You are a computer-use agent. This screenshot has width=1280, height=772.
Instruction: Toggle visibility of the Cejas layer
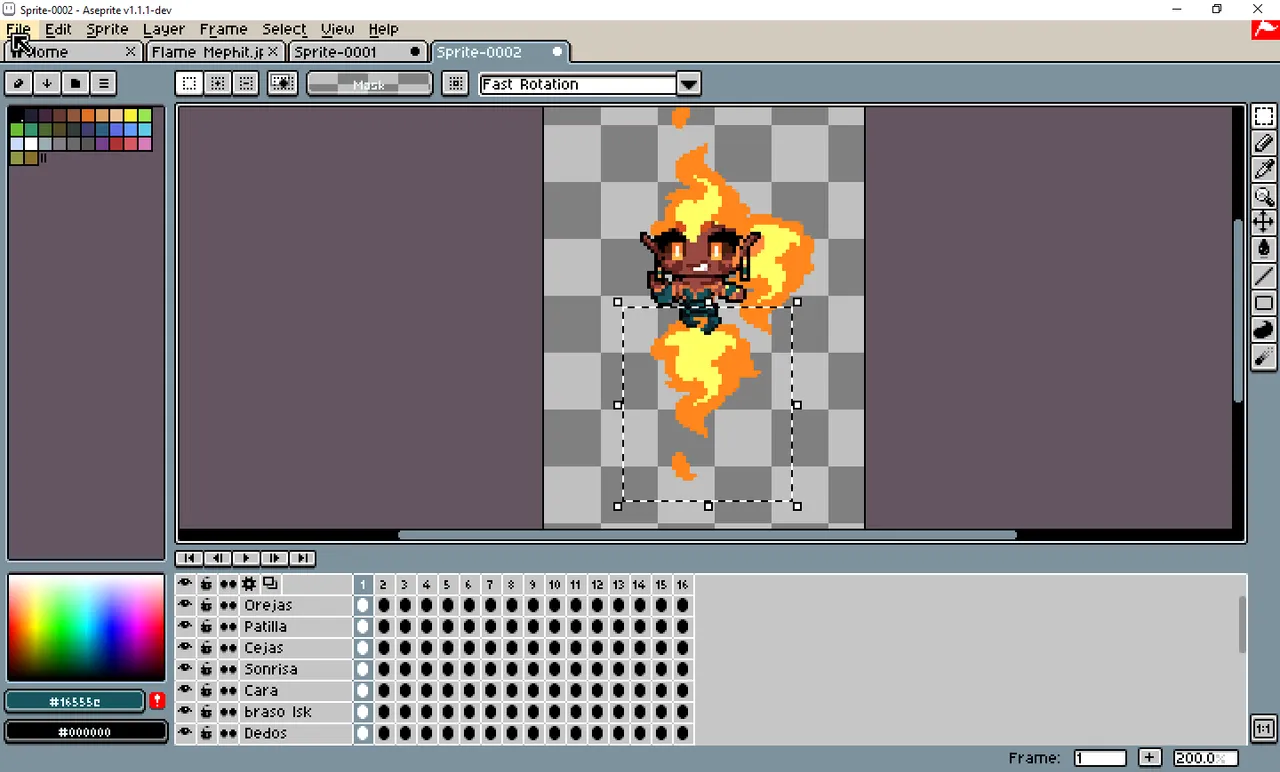[185, 647]
